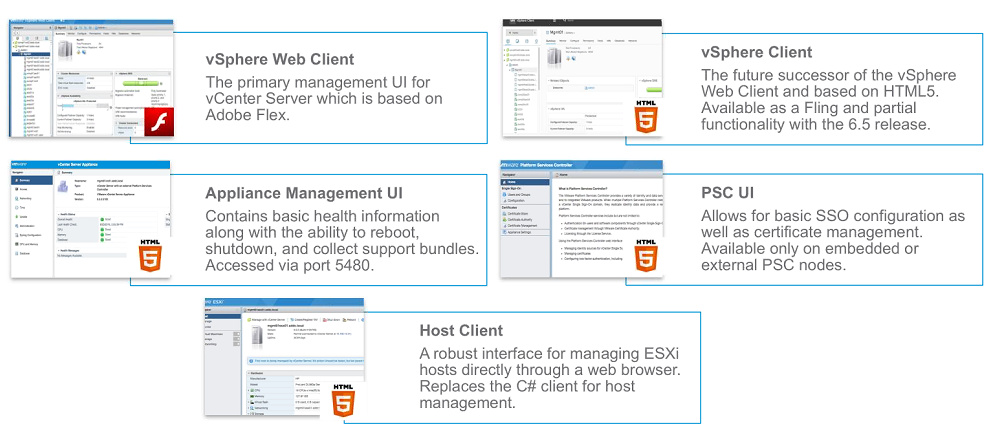This screenshot has width=991, height=430.
Task: Open the ESXi Host Client screenshot thumbnail
Action: [x=284, y=356]
